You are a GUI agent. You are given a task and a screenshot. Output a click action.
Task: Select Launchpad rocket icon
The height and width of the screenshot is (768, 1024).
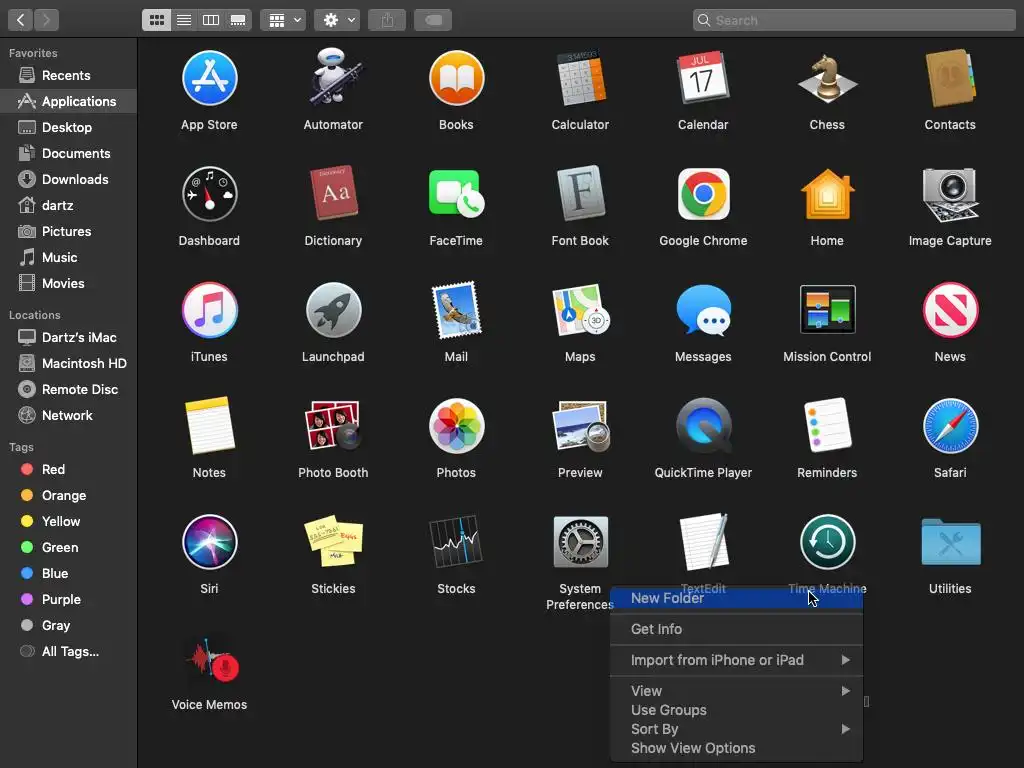[x=333, y=310]
